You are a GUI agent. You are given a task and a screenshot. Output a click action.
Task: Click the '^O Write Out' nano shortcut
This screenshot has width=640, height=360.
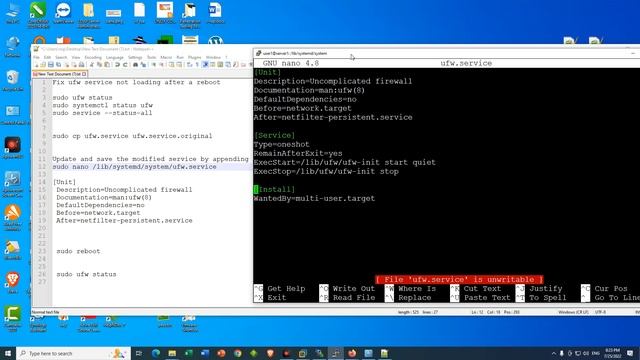(347, 289)
